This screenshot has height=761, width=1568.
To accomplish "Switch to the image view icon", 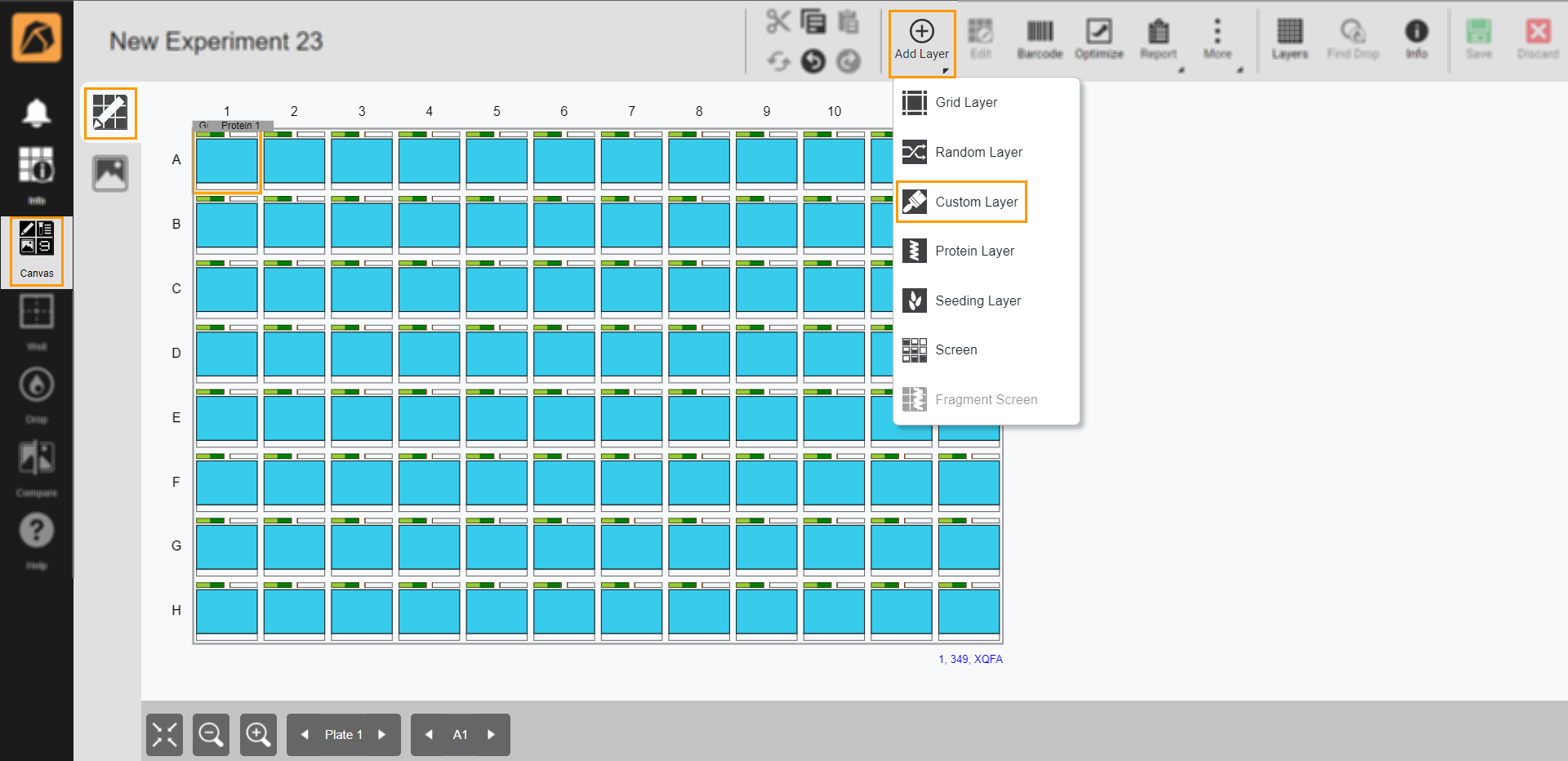I will [110, 173].
